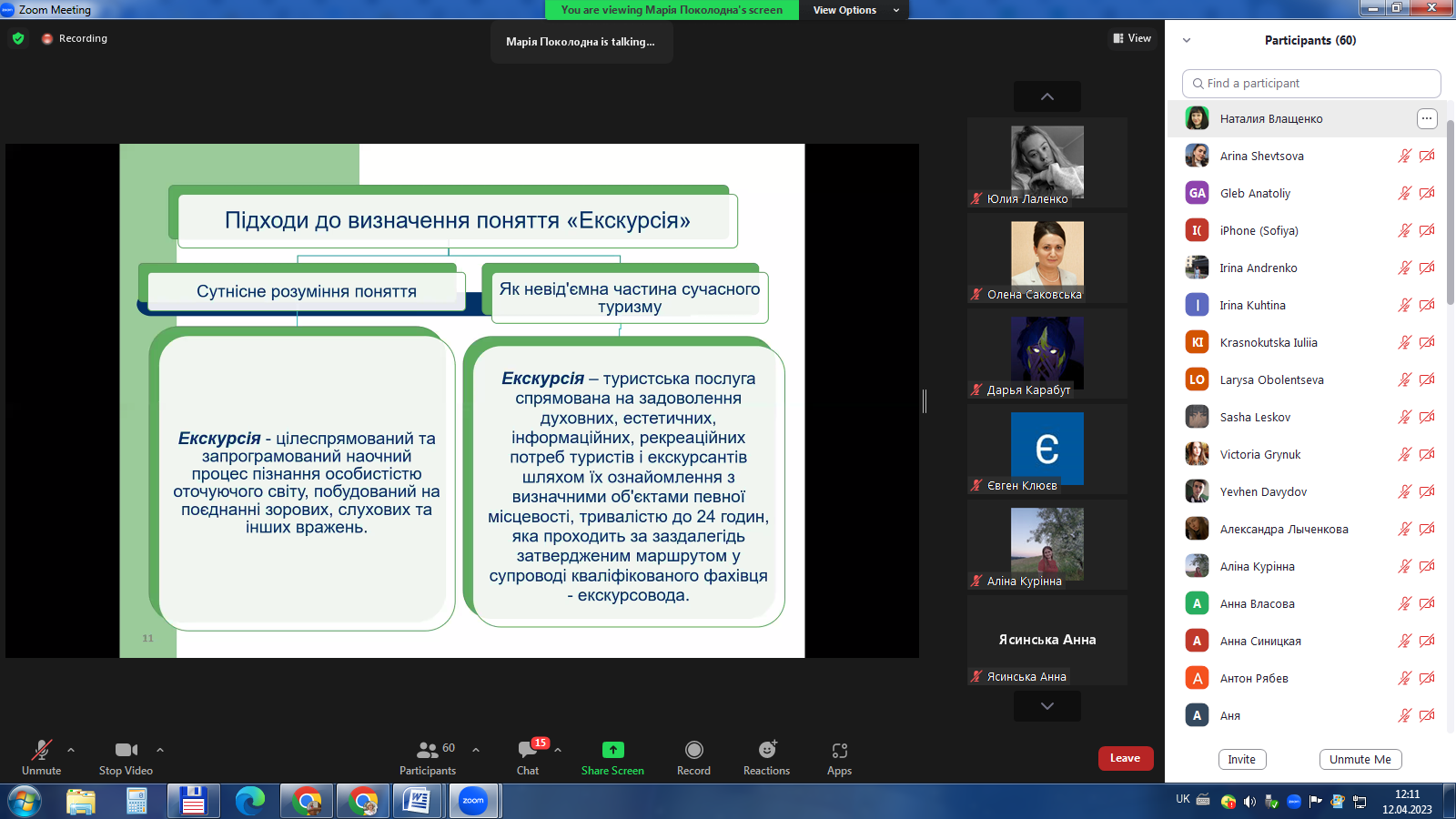Viewport: 1456px width, 819px height.
Task: Open the Participants panel icon in toolbar
Action: click(x=428, y=750)
